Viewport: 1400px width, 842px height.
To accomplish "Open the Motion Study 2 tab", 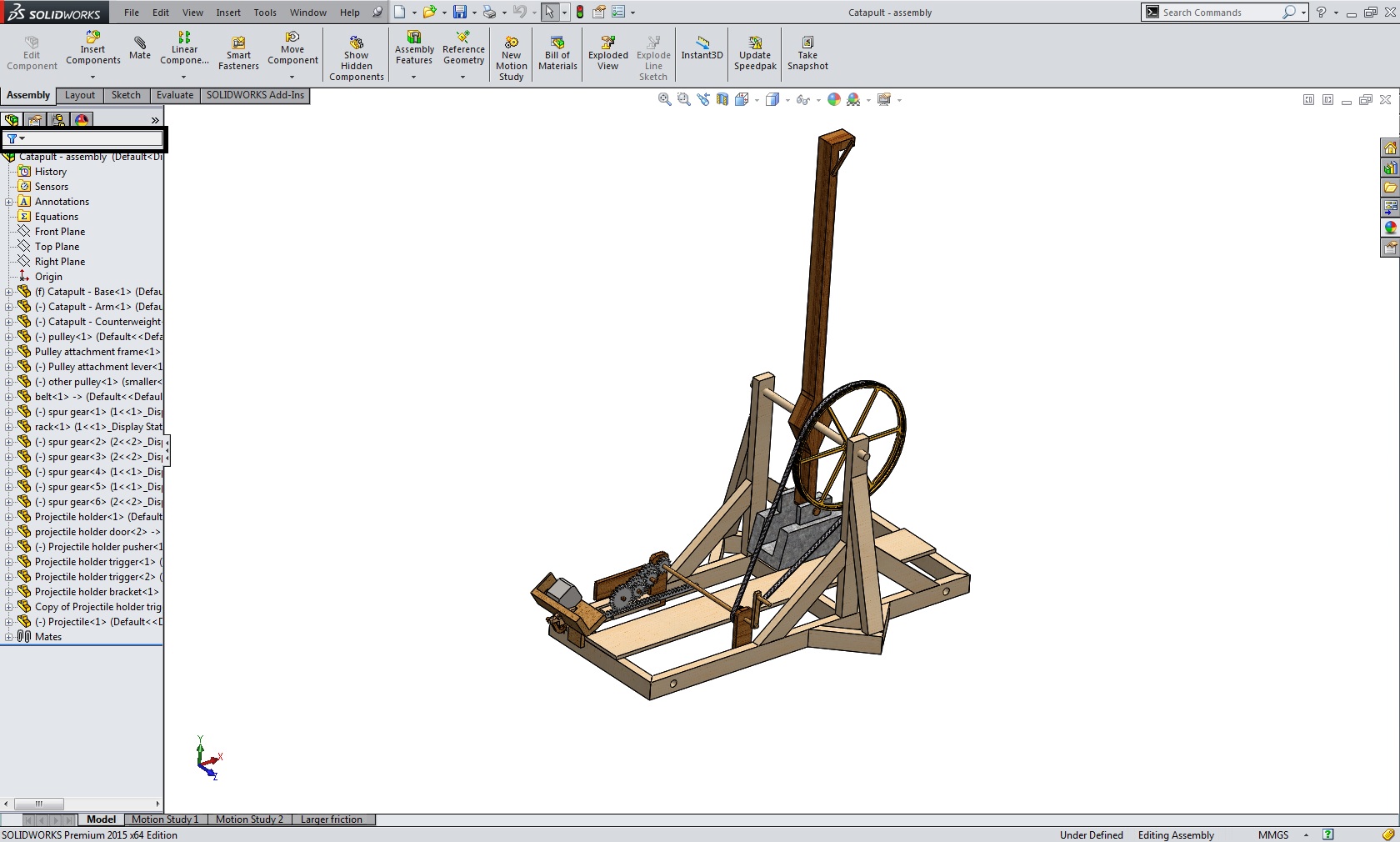I will (249, 819).
